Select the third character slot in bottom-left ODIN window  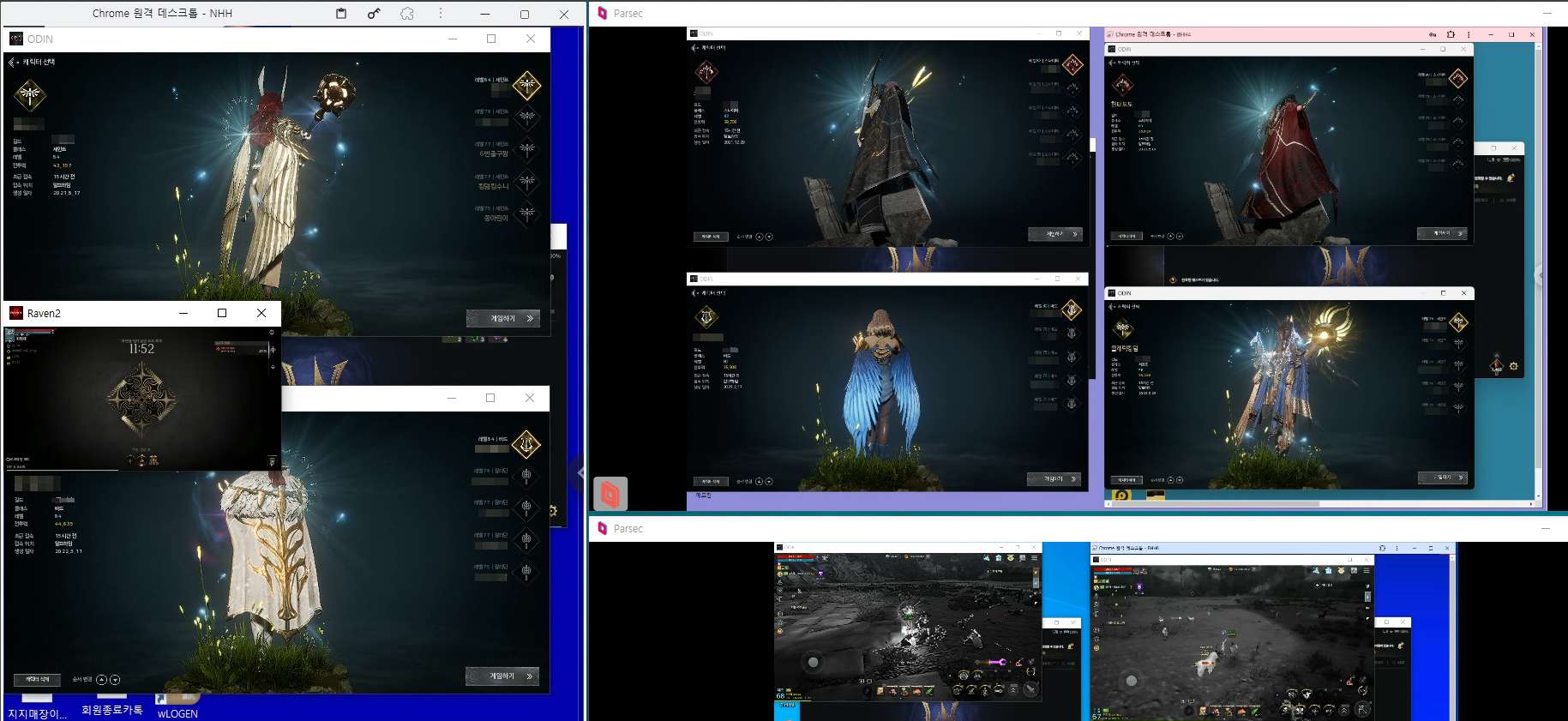coord(527,507)
